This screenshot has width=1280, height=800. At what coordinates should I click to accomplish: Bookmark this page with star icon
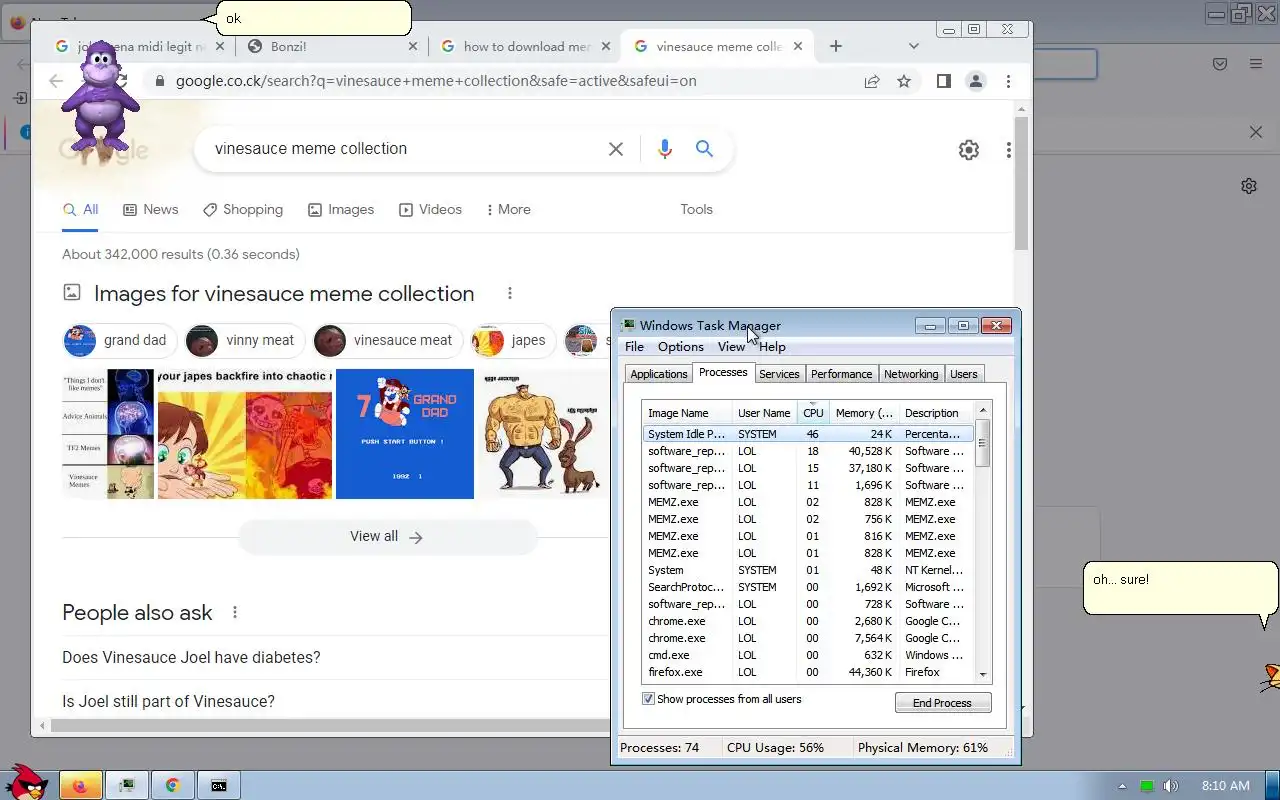(904, 81)
